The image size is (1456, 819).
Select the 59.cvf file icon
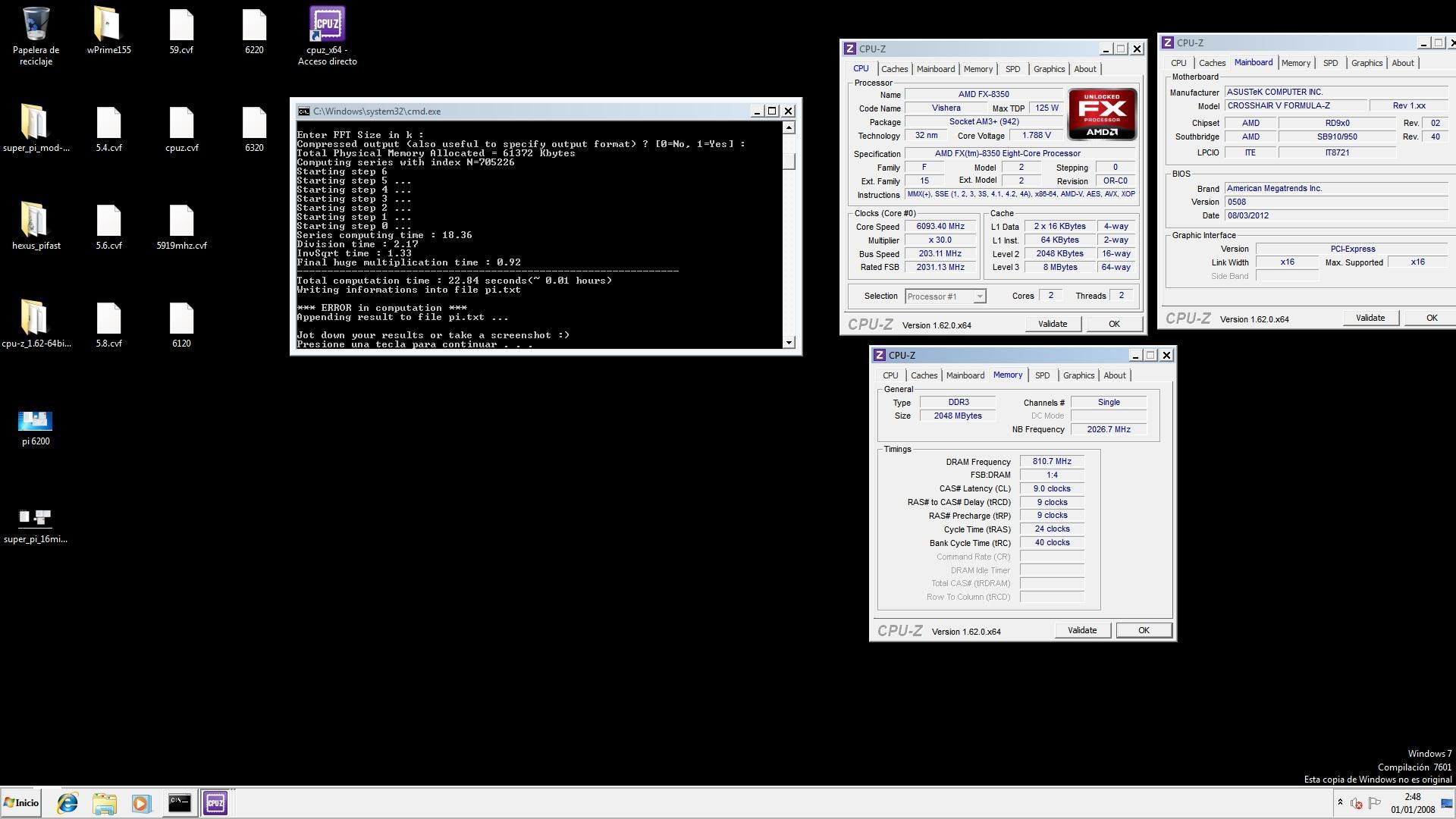point(181,30)
